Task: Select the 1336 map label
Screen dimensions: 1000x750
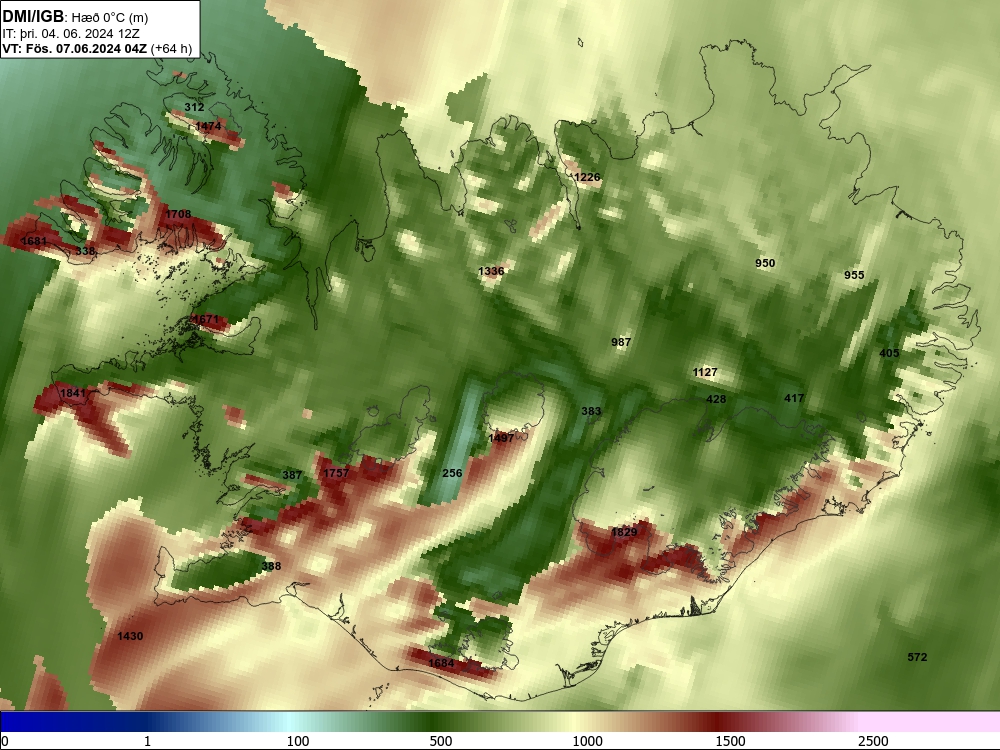Action: pos(491,271)
